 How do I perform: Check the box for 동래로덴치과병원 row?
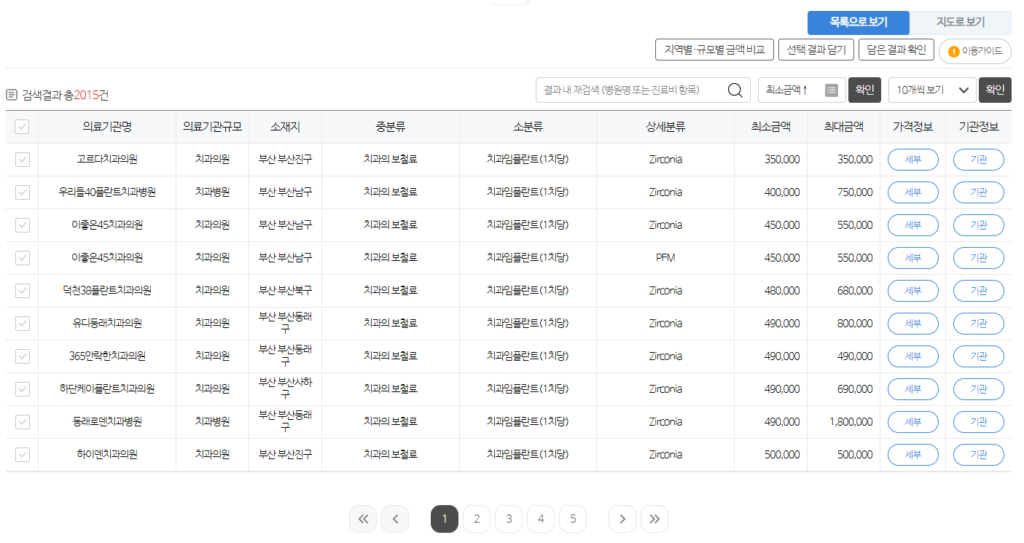[x=22, y=421]
